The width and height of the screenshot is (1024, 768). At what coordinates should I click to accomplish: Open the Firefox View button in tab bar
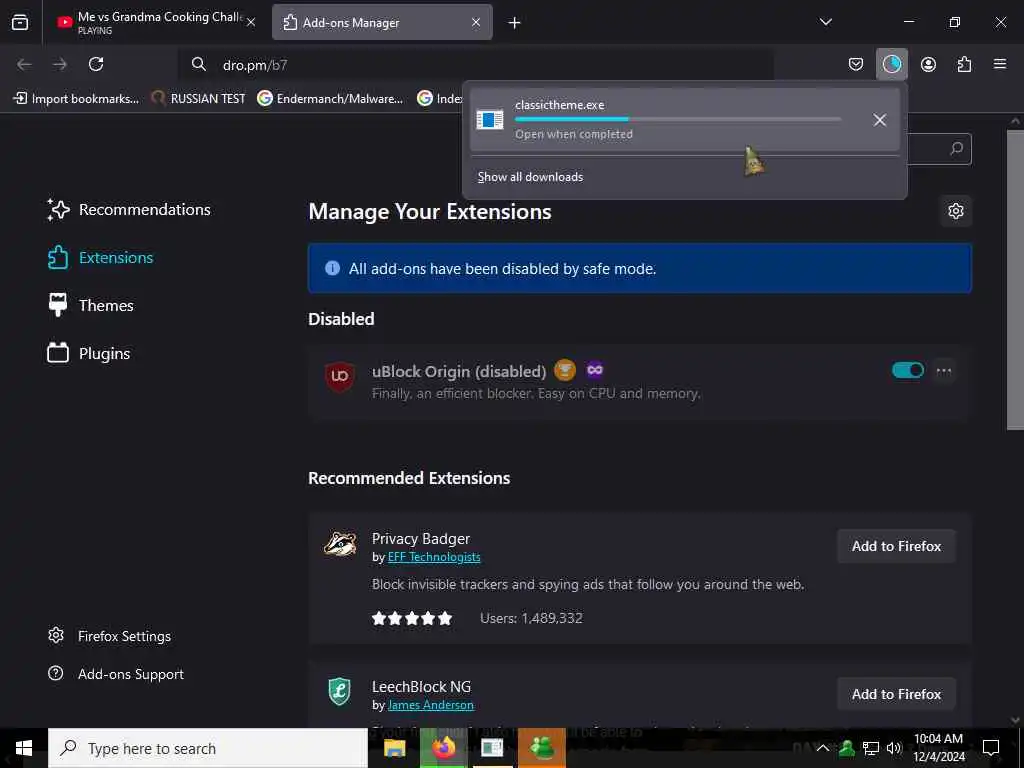point(20,22)
